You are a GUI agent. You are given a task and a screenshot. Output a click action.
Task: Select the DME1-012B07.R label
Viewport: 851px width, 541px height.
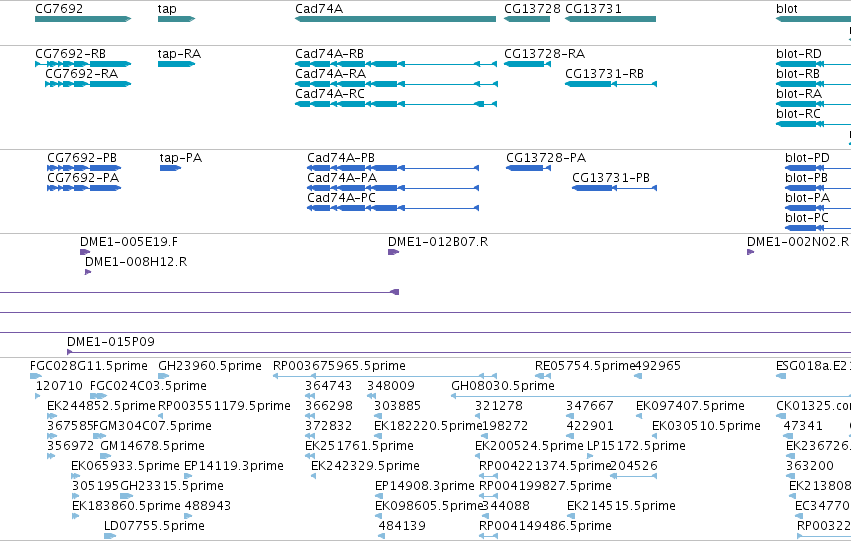(438, 242)
